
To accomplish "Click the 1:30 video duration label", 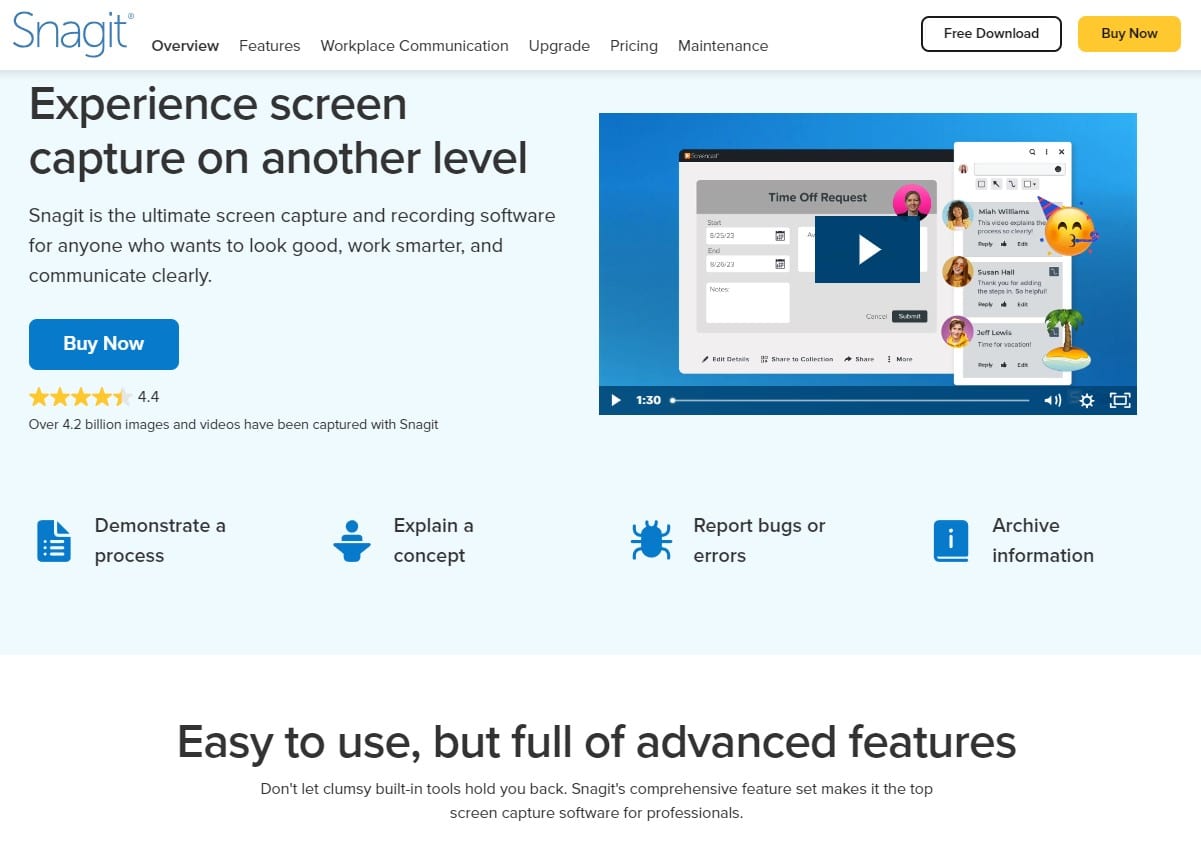I will pos(649,400).
